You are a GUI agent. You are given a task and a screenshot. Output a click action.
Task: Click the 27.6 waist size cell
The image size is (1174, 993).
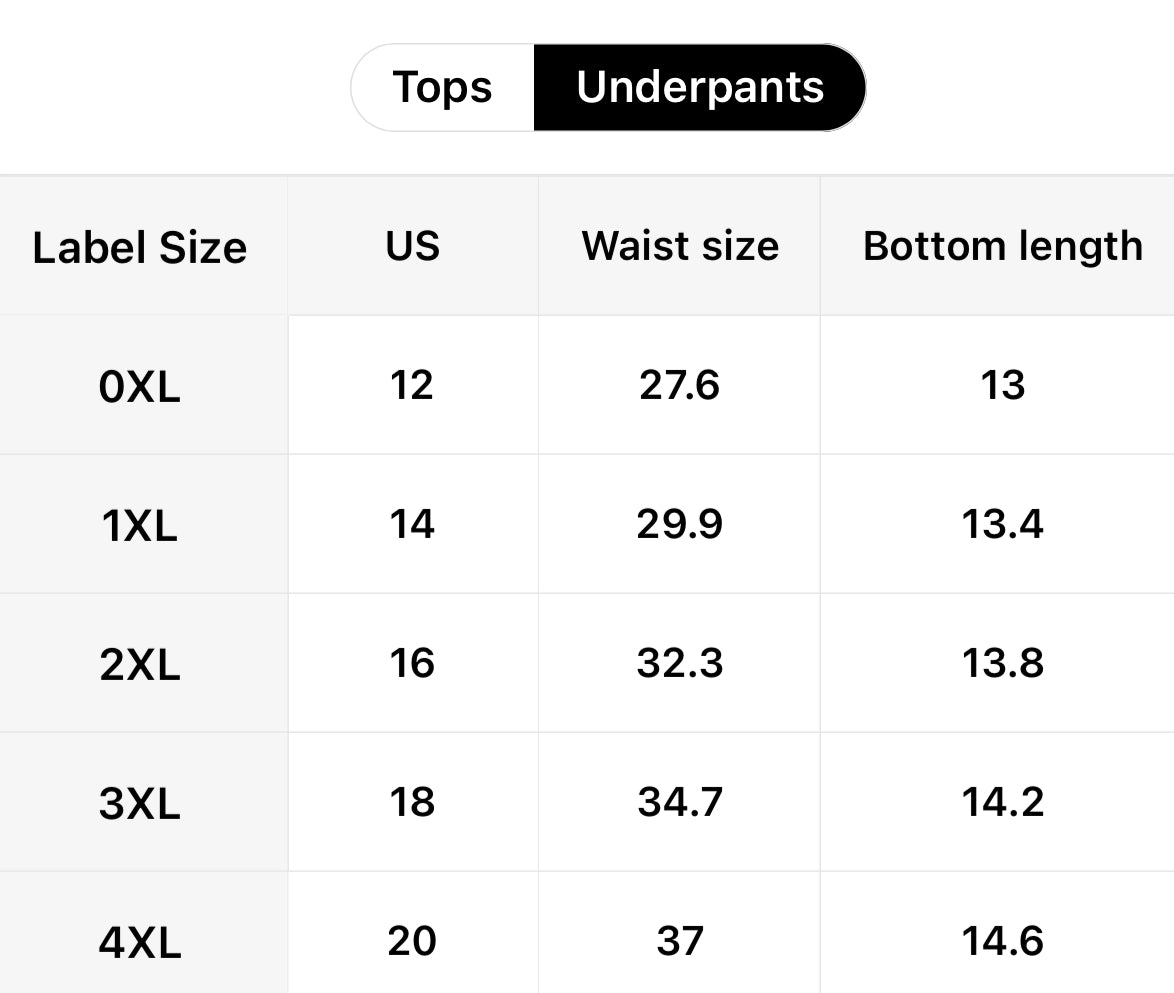coord(680,385)
